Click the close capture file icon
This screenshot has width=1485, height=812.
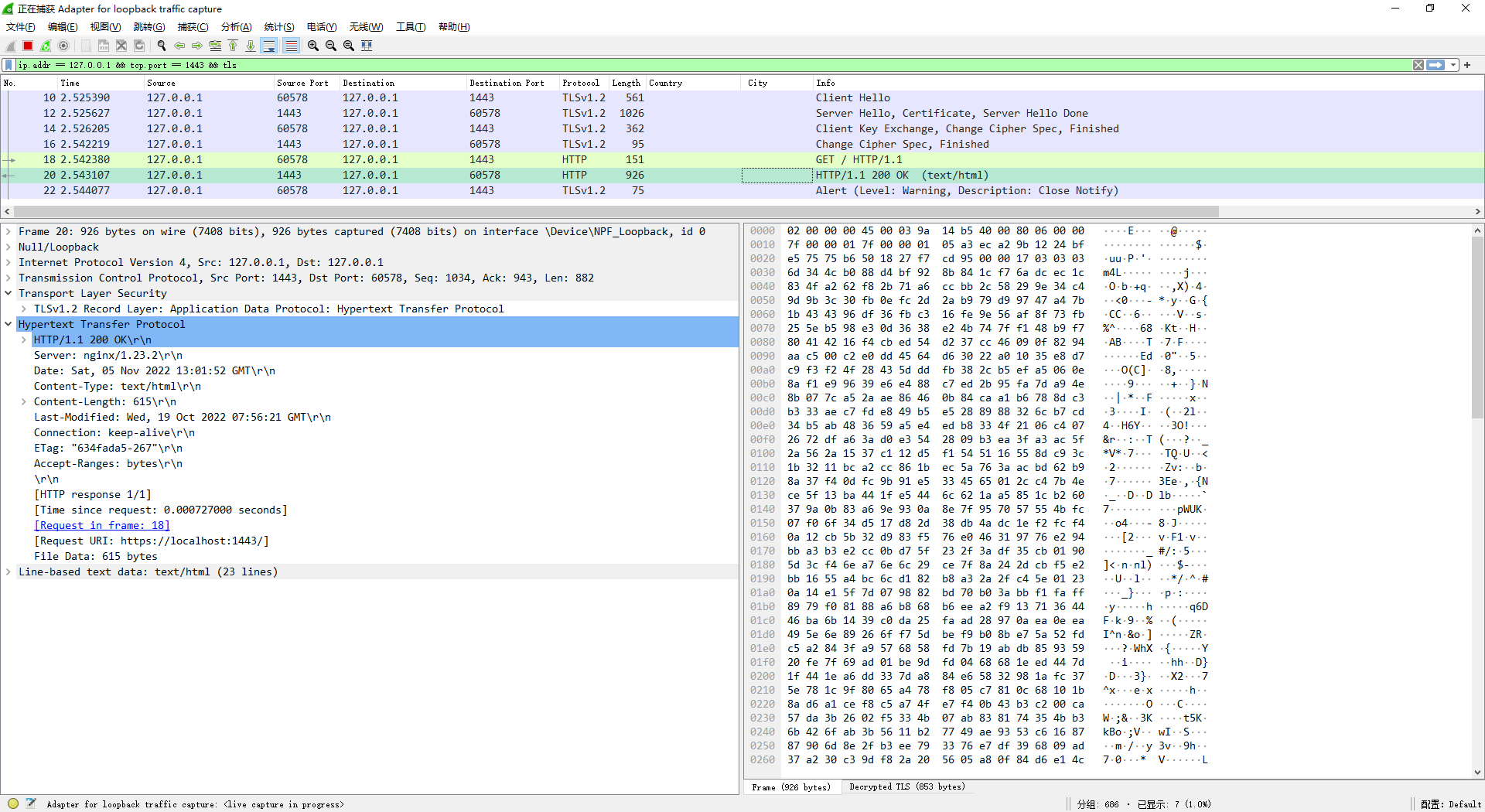(121, 46)
